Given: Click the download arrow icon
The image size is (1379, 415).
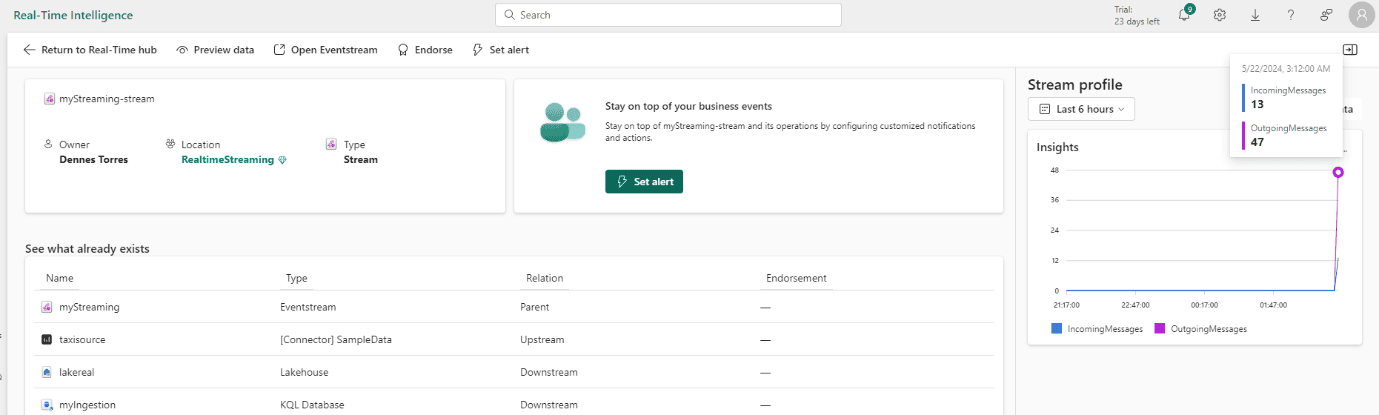Looking at the screenshot, I should point(1255,15).
